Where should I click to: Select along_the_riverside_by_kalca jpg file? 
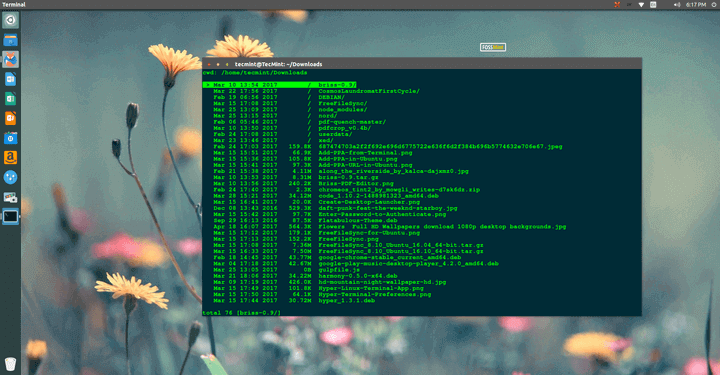(x=341, y=171)
